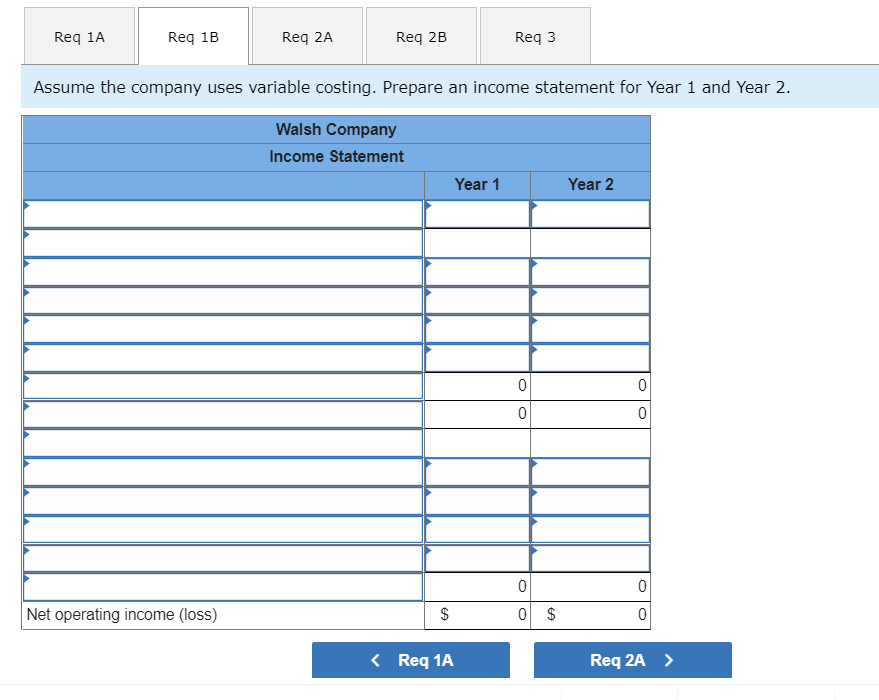879x700 pixels.
Task: Click the fifth row Year 1 amount field
Action: click(477, 328)
